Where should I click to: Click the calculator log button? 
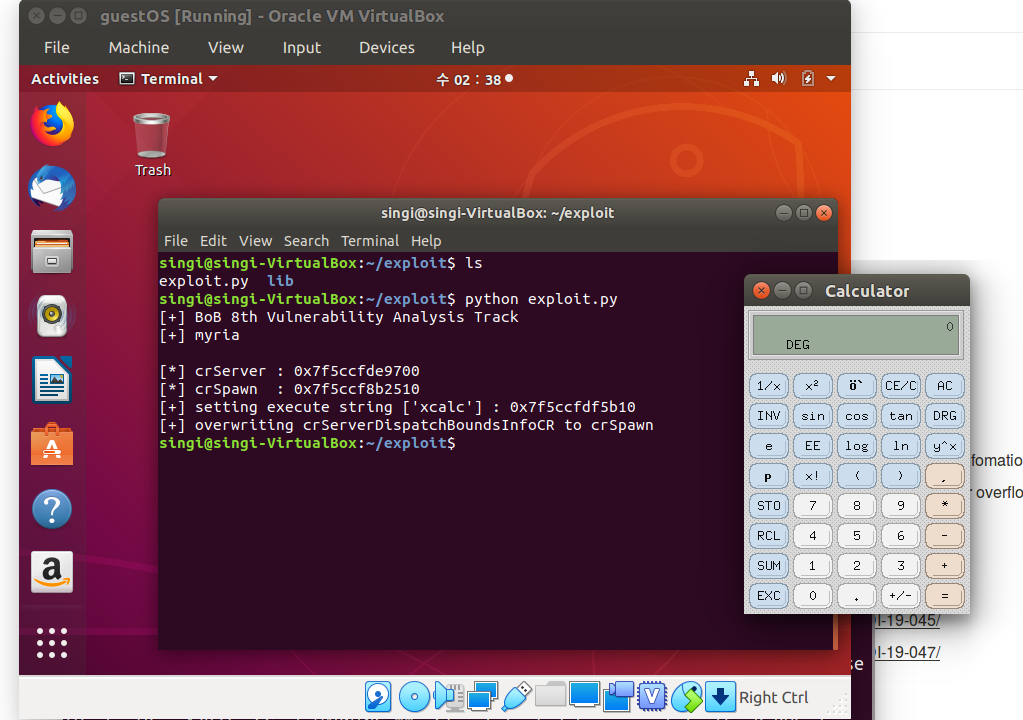click(857, 446)
